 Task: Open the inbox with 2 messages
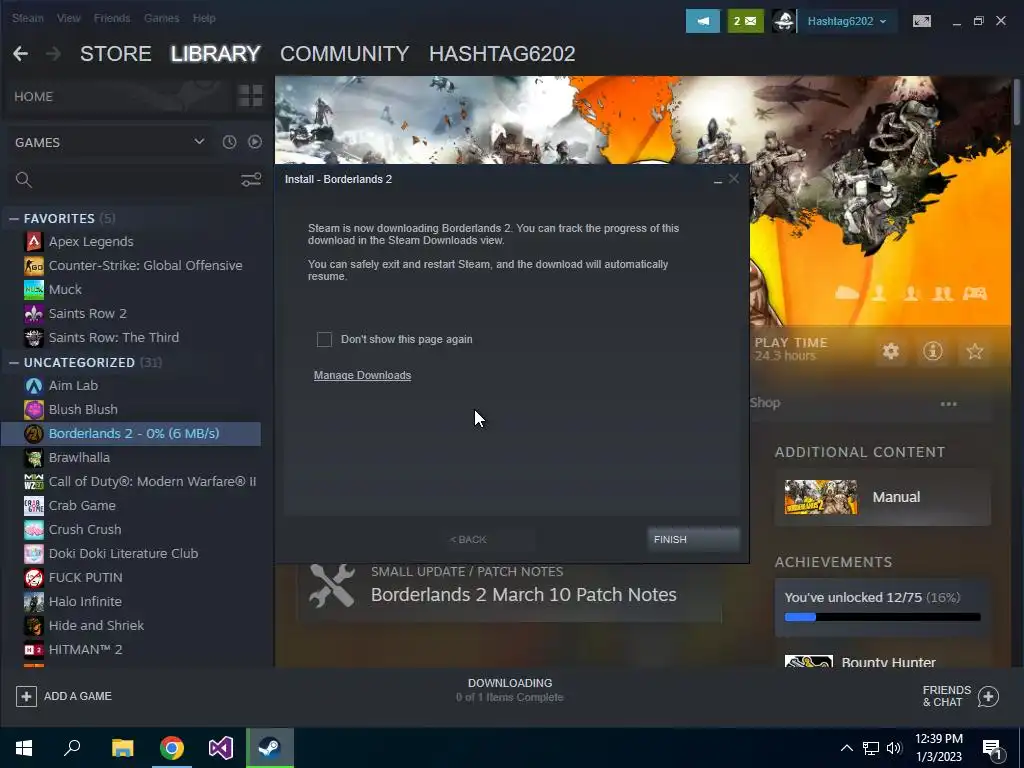click(x=745, y=21)
